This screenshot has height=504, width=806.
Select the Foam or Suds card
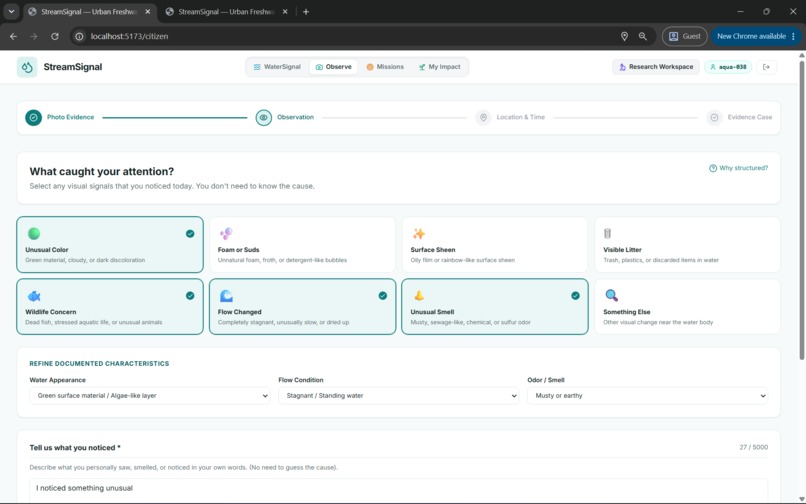coord(302,245)
